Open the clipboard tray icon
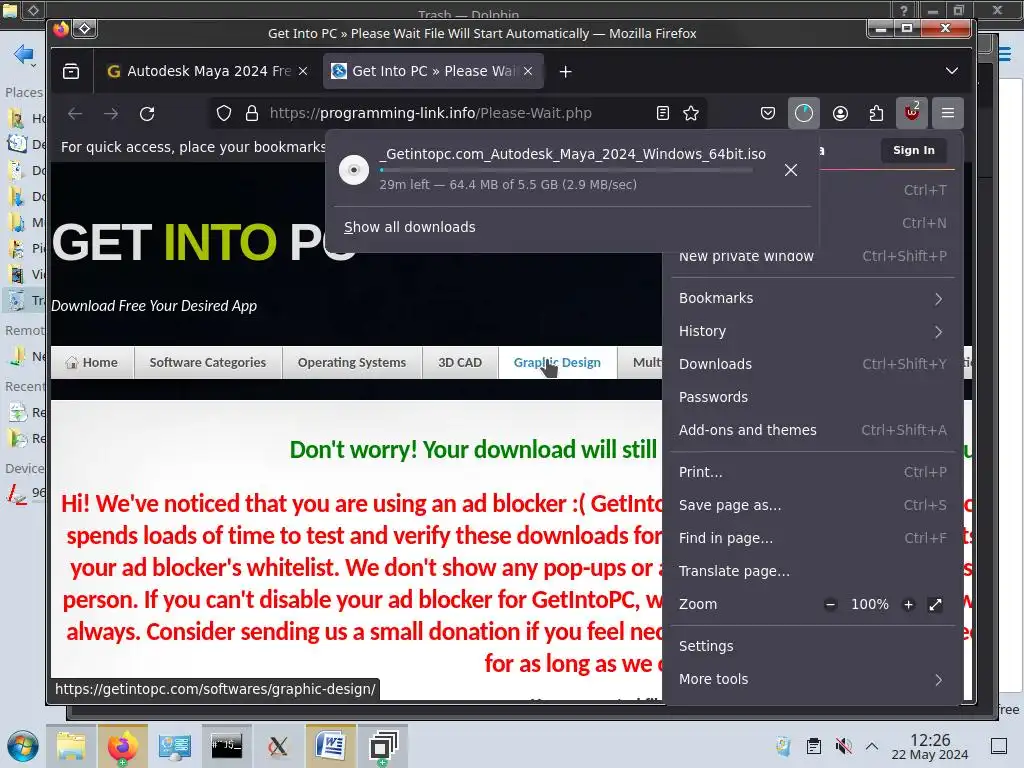Image resolution: width=1024 pixels, height=768 pixels. click(x=814, y=746)
